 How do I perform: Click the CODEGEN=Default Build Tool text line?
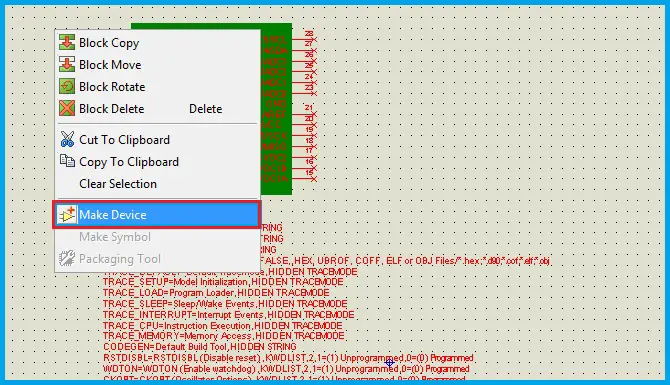(x=200, y=347)
